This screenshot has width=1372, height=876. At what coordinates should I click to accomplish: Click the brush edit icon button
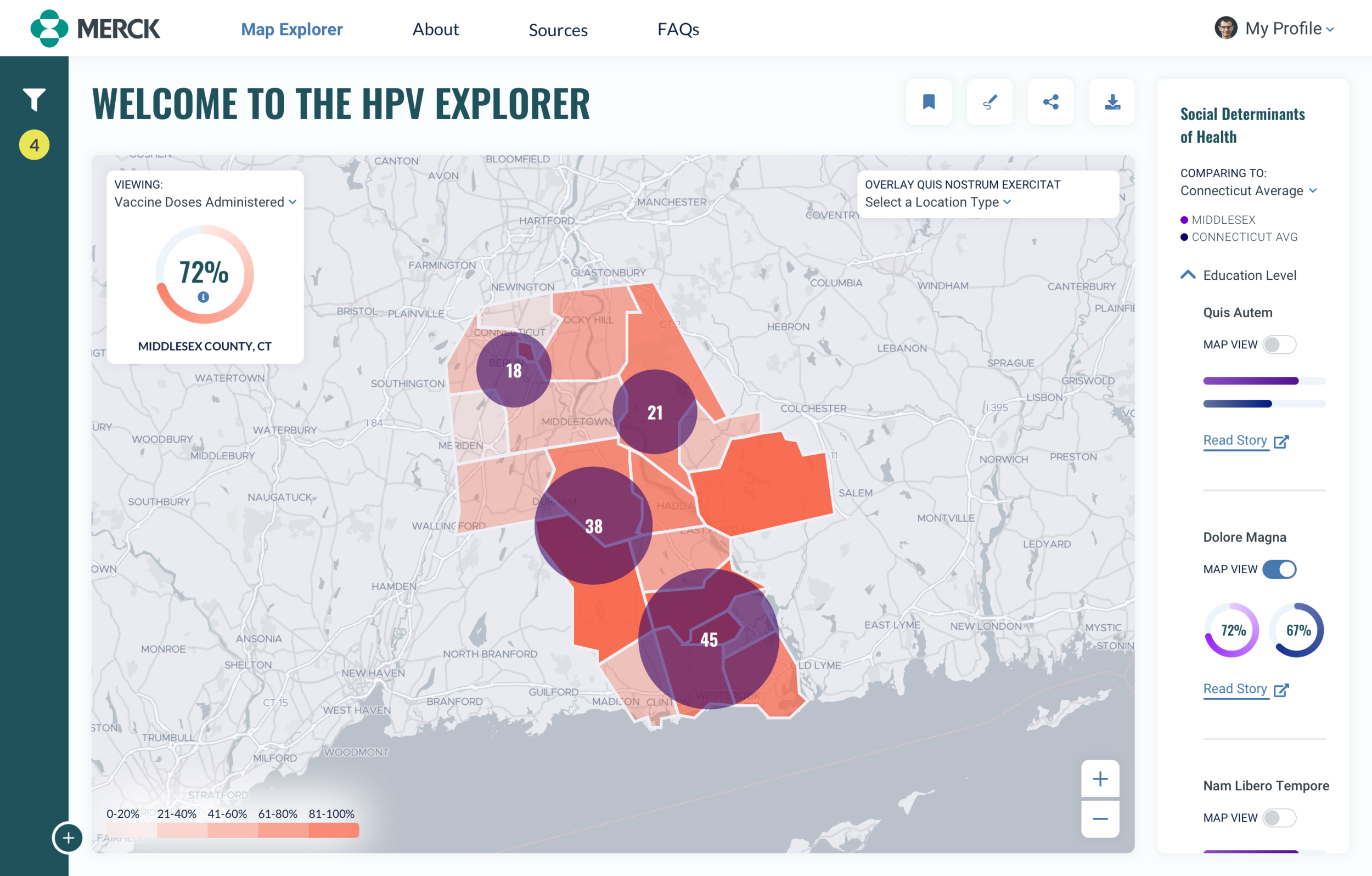pos(989,102)
